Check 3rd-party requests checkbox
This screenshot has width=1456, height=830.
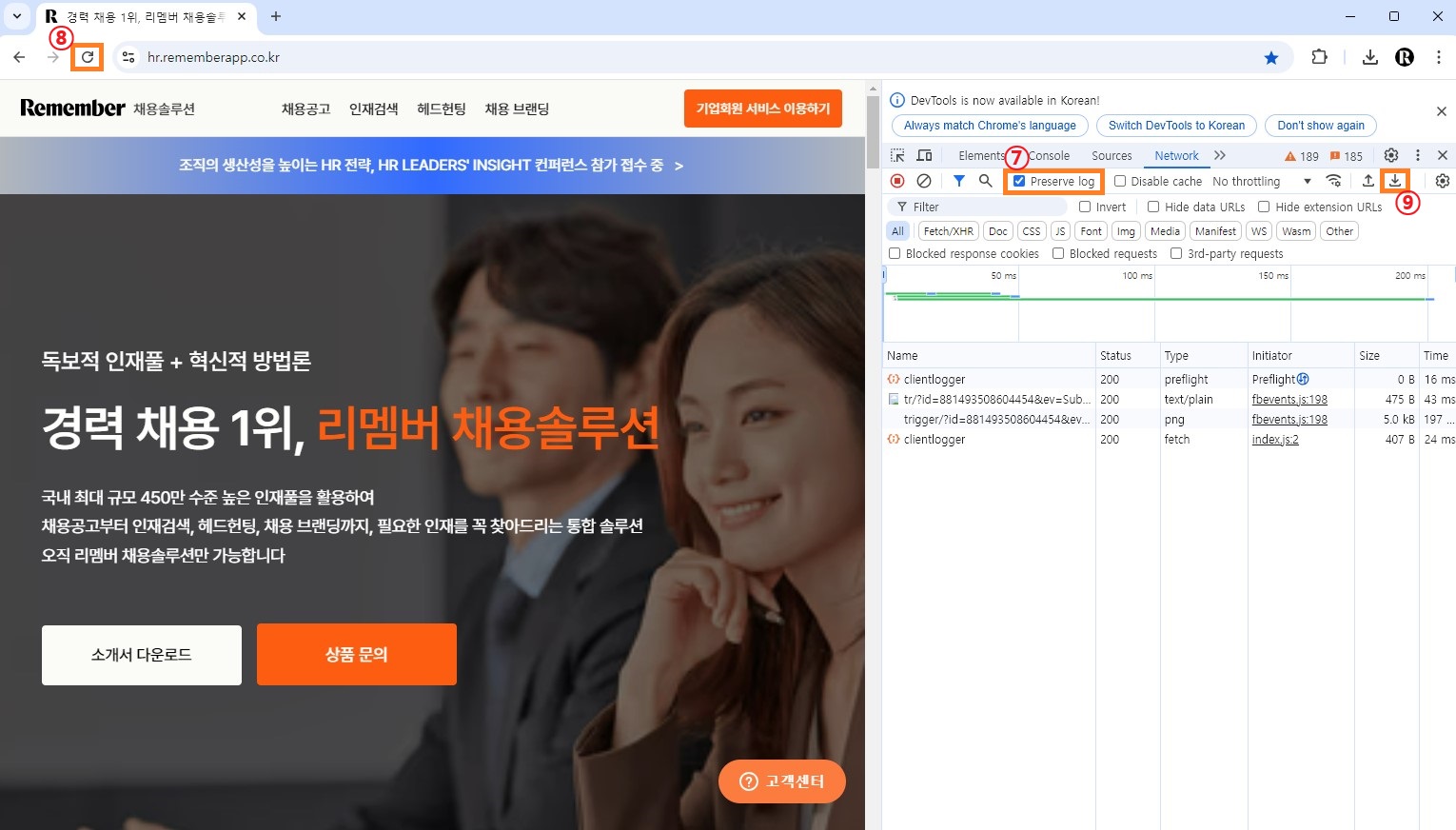point(1176,253)
